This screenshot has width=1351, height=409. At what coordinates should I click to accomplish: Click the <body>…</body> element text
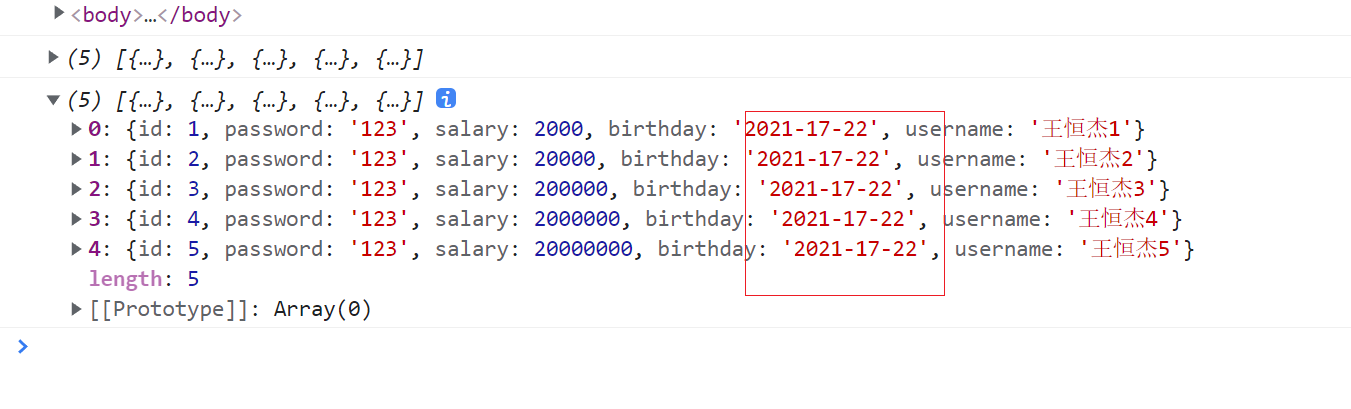tap(157, 15)
